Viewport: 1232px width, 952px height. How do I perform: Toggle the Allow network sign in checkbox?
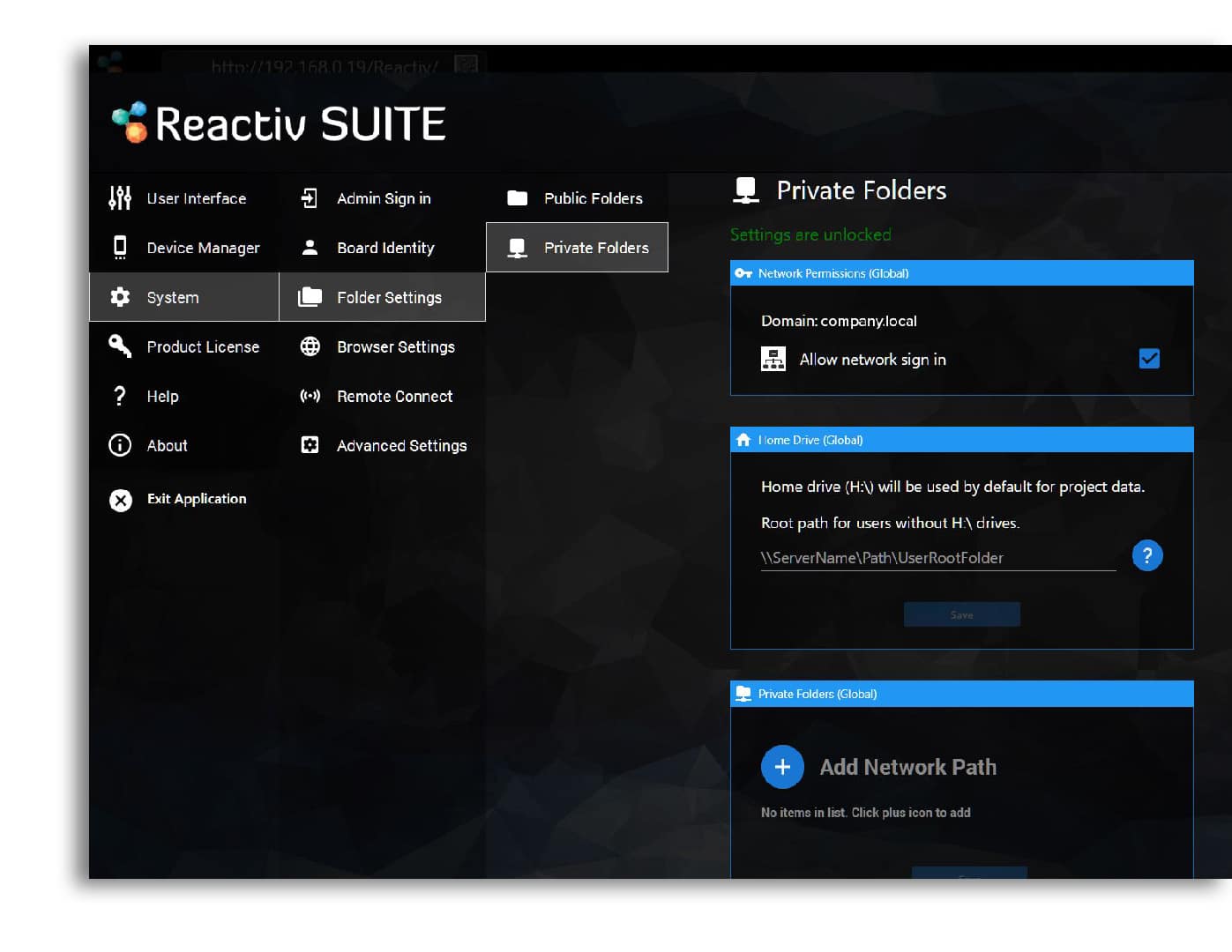click(x=1149, y=359)
